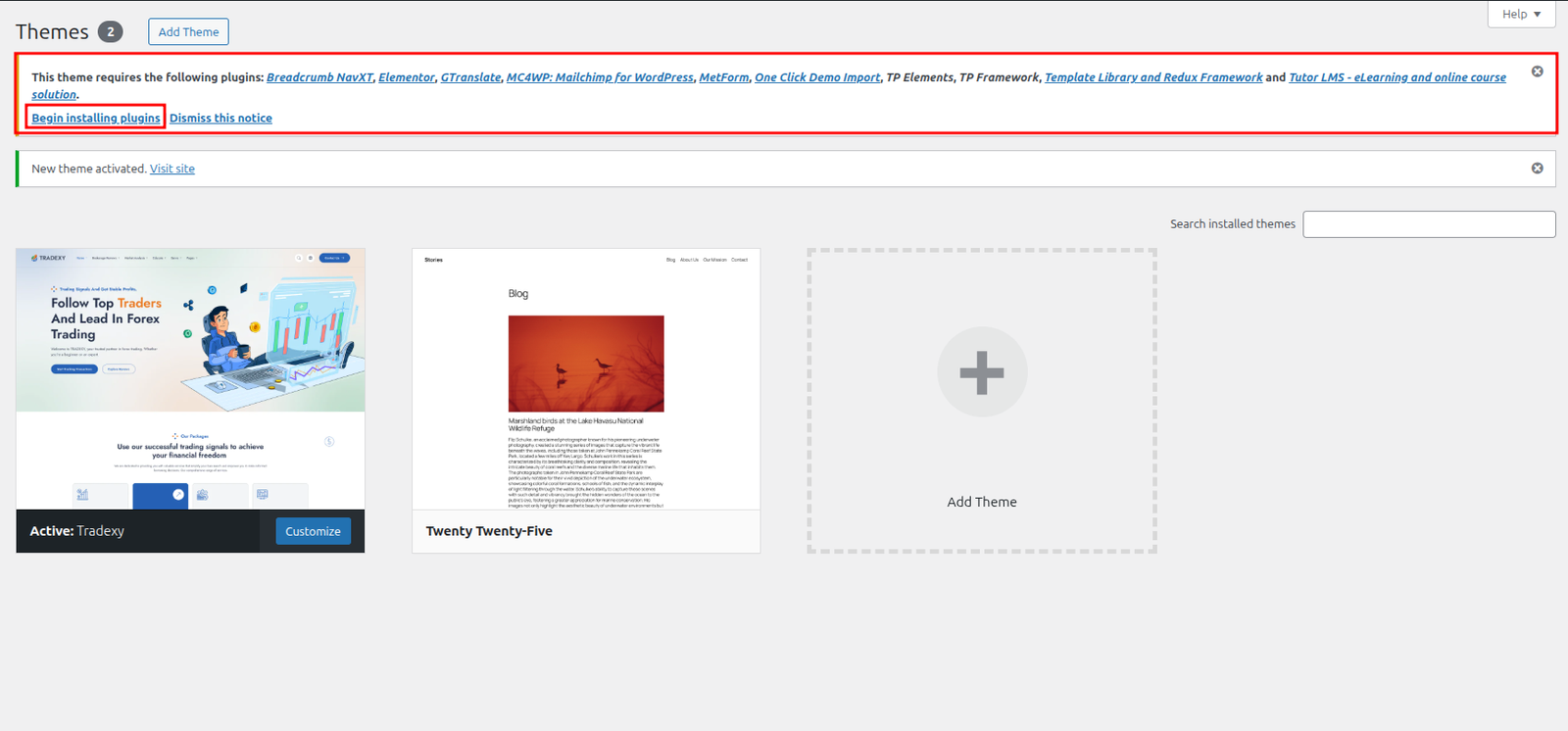
Task: Open the Elementor plugin link
Action: pyautogui.click(x=406, y=77)
